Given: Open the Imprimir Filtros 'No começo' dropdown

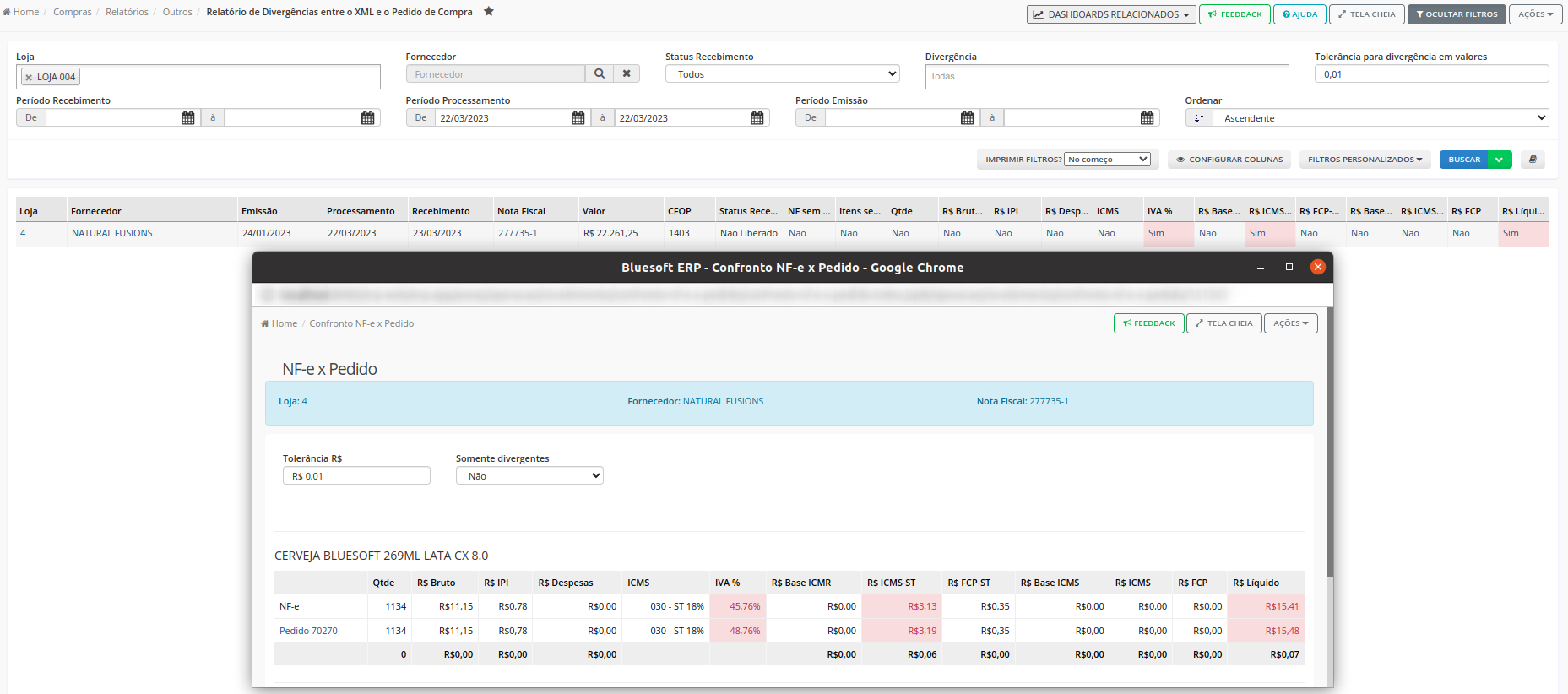Looking at the screenshot, I should 1107,160.
